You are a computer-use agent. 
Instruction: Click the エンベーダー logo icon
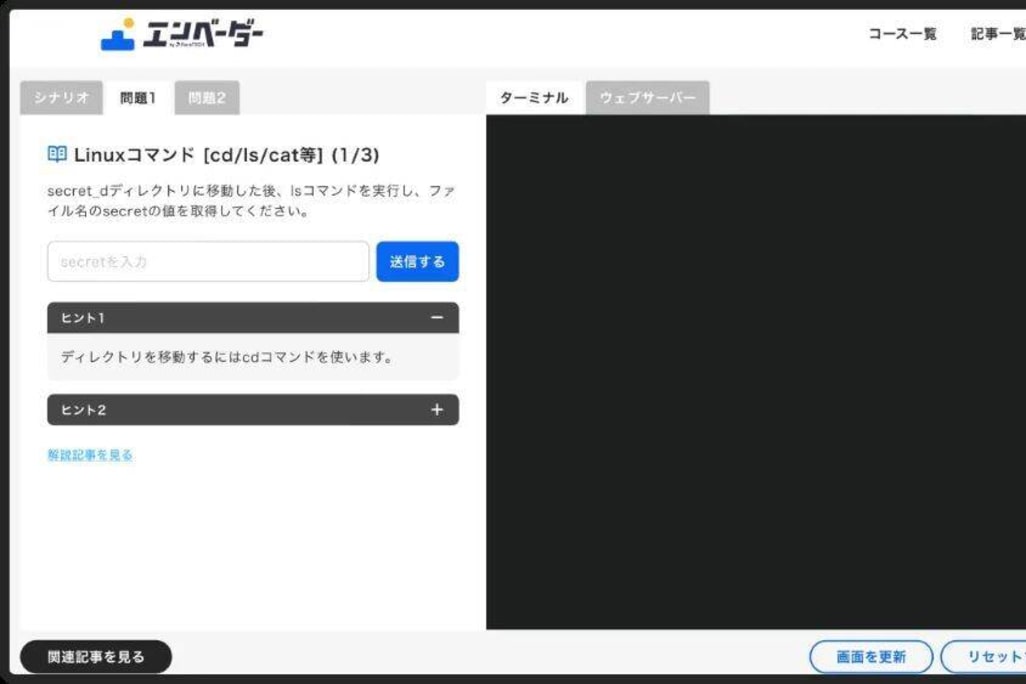click(x=118, y=35)
